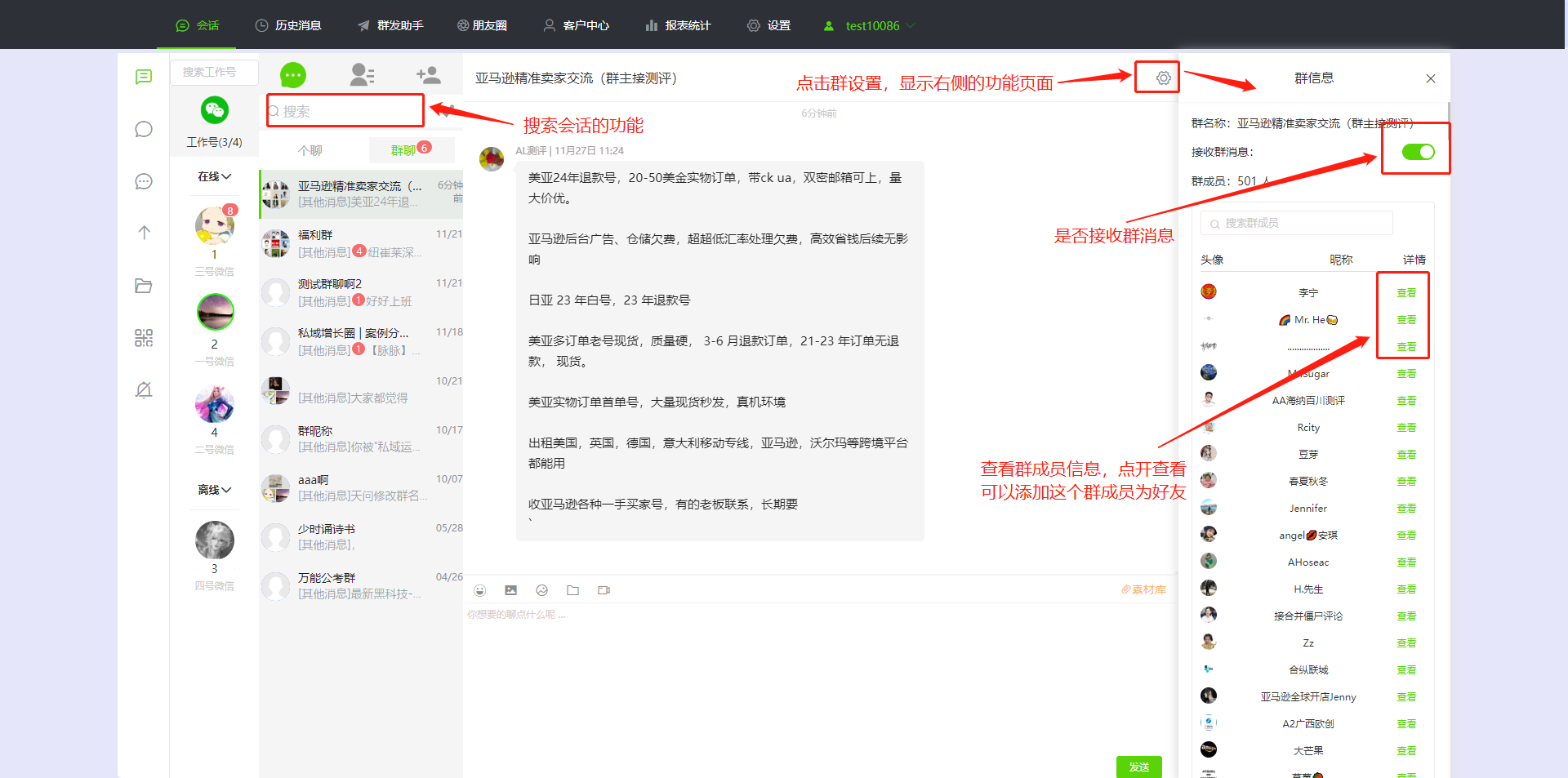Click the comment dots sidebar icon

(144, 181)
